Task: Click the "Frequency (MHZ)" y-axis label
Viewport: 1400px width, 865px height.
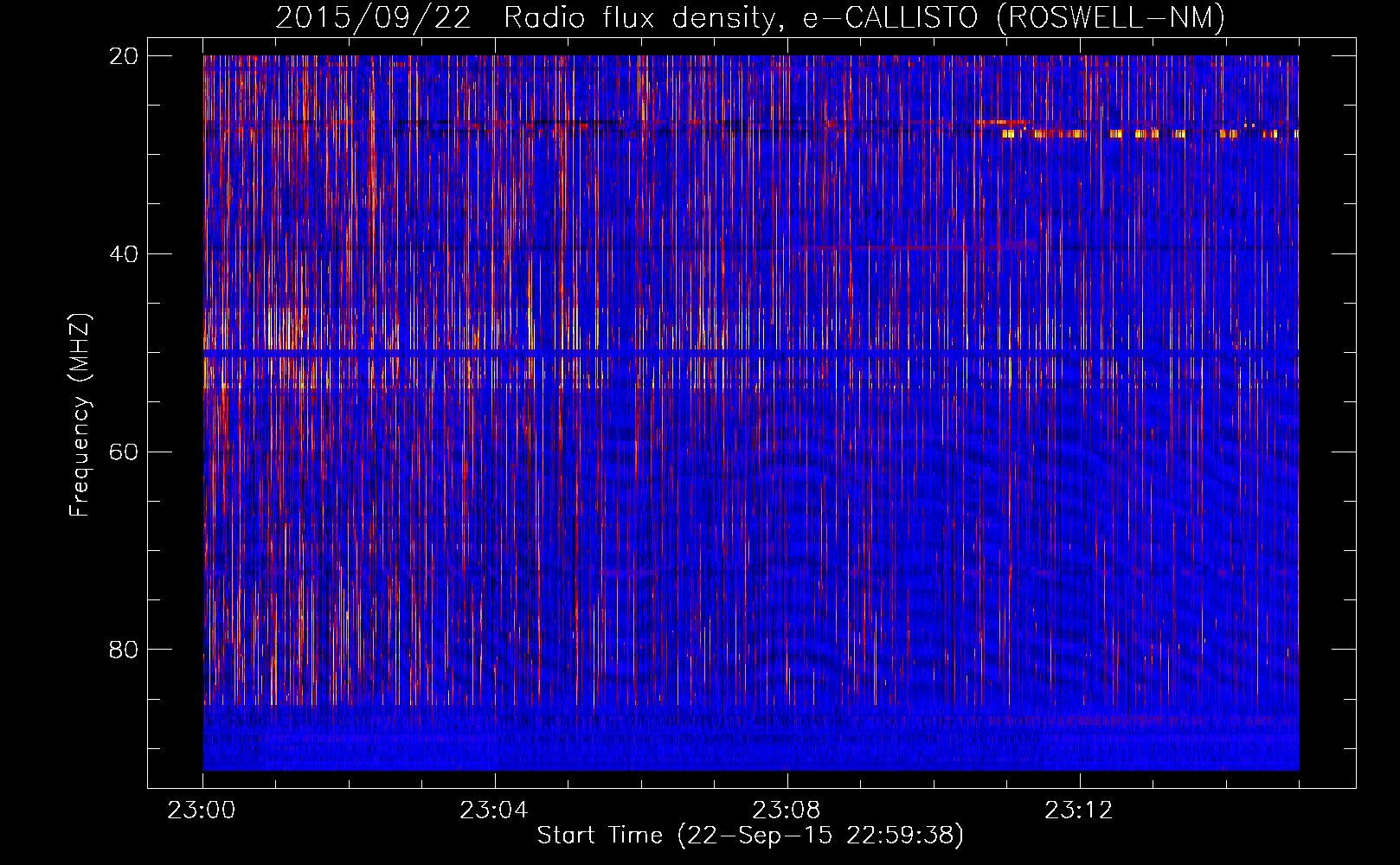Action: [x=80, y=415]
